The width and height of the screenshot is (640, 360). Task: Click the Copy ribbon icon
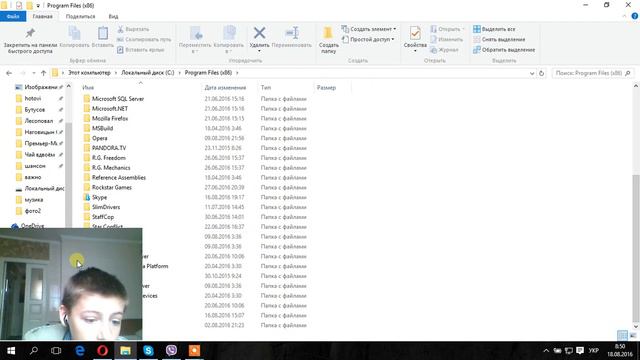(74, 33)
